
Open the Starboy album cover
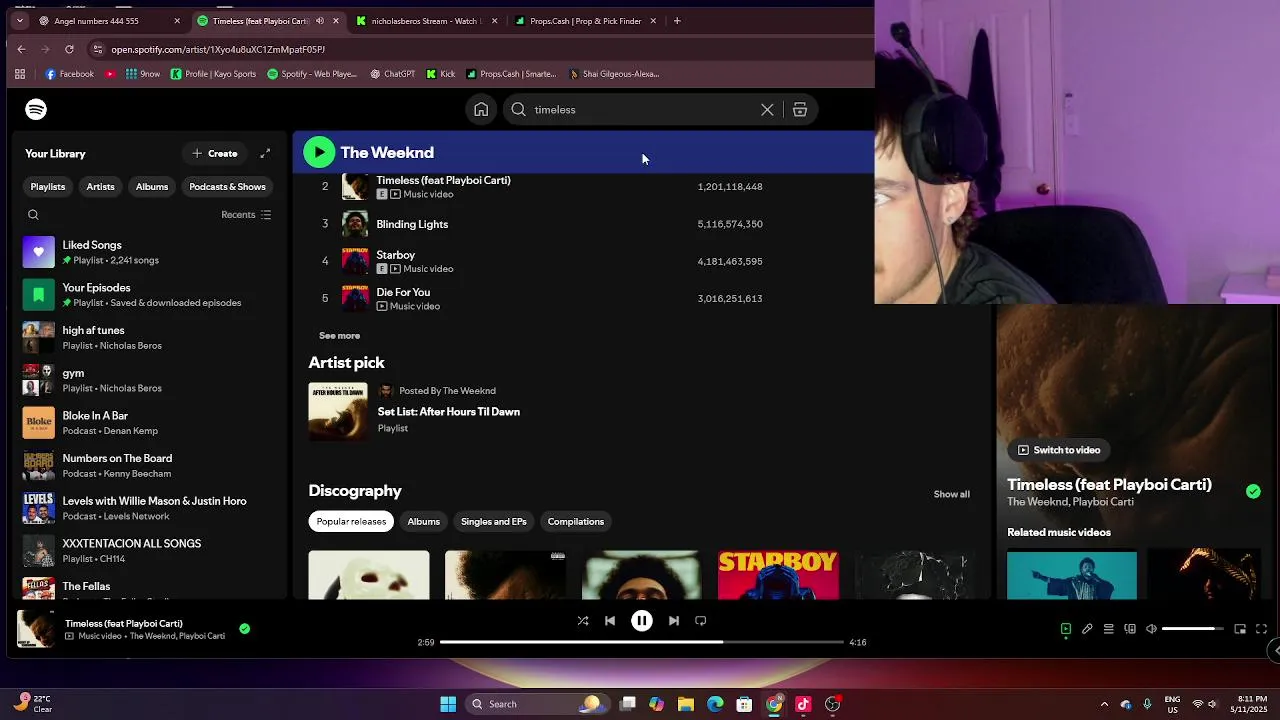coord(778,575)
